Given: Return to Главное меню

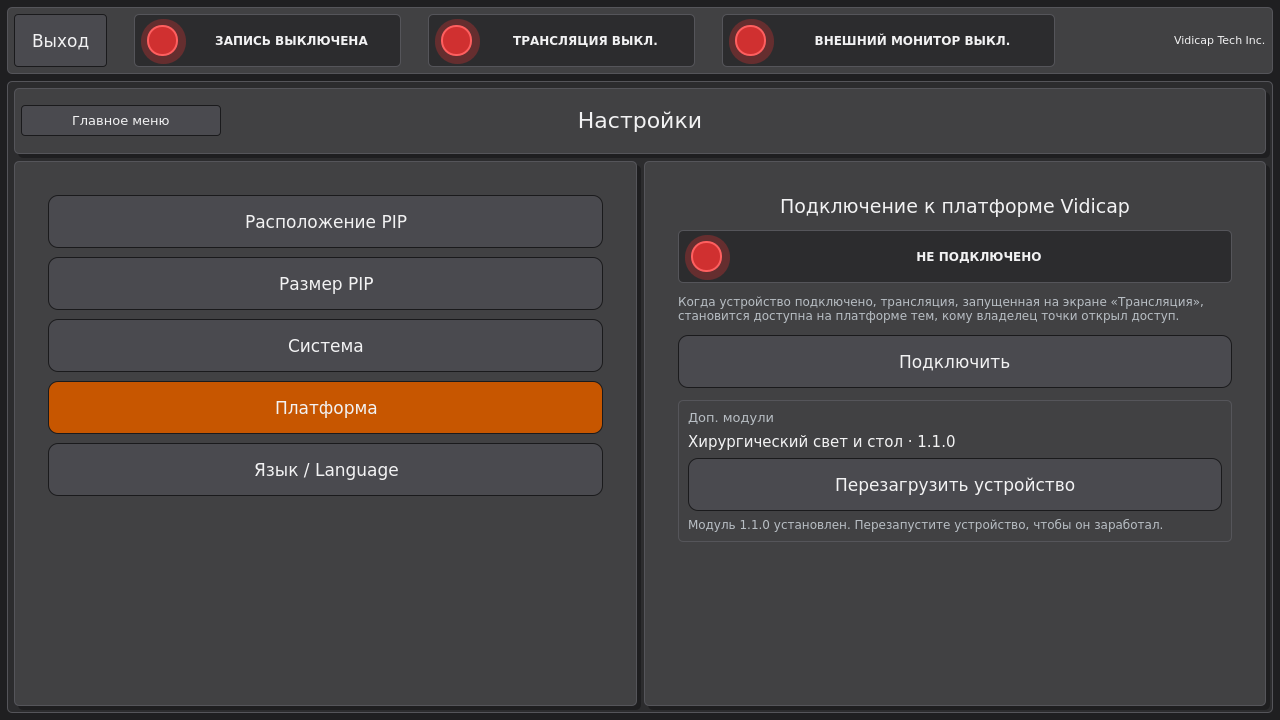Looking at the screenshot, I should 121,121.
